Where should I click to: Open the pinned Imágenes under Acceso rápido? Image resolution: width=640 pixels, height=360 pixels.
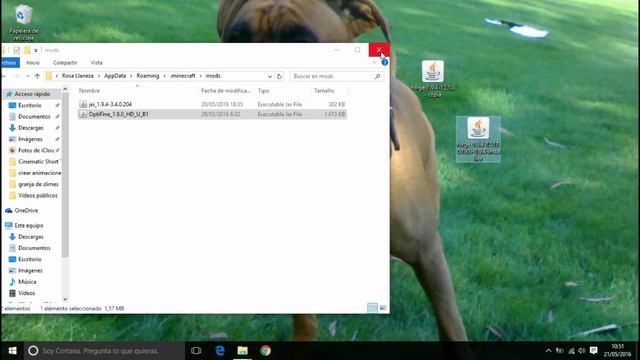30,139
